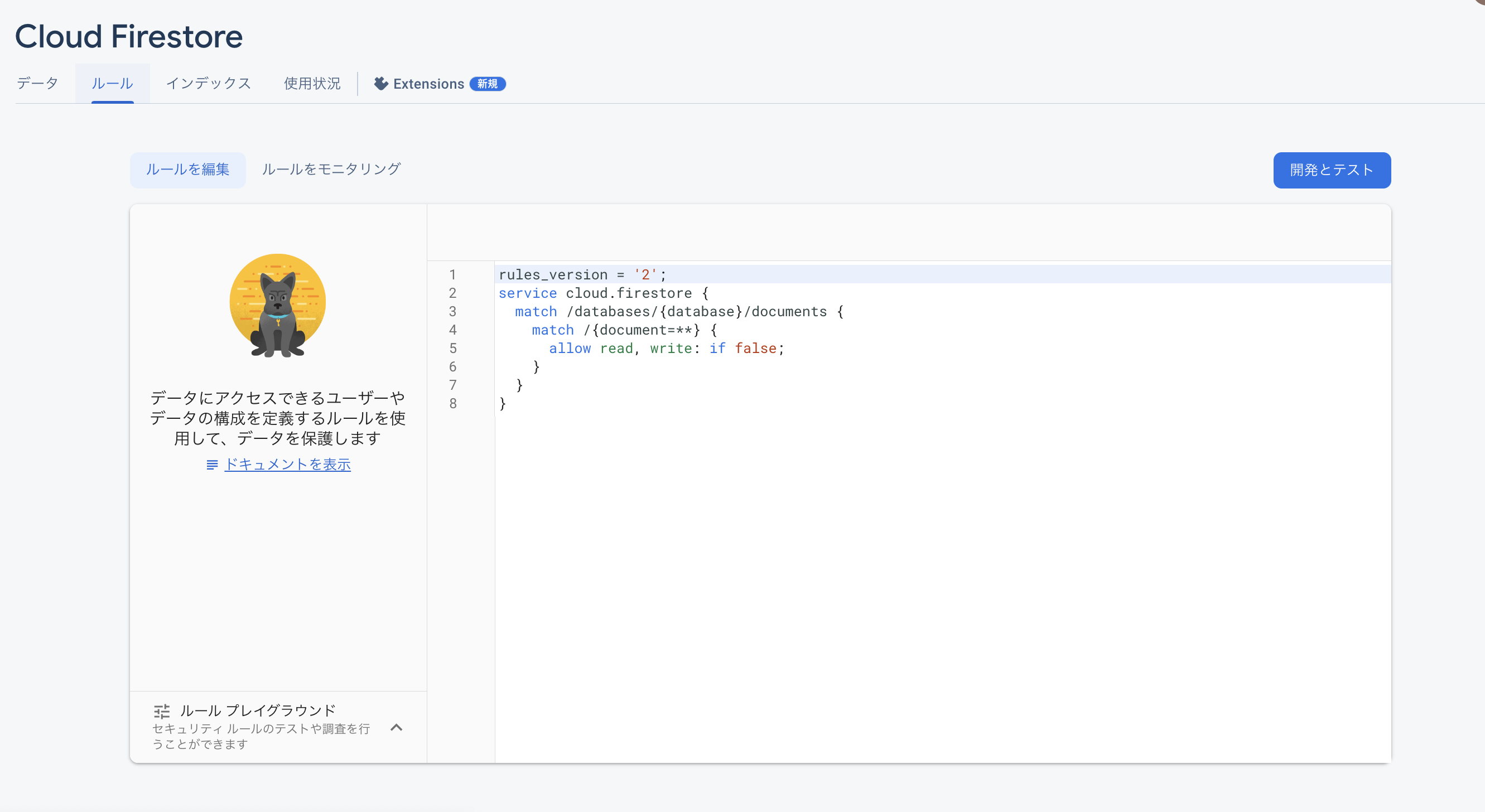
Task: Open the ドキュメントを表示 link
Action: tap(287, 465)
